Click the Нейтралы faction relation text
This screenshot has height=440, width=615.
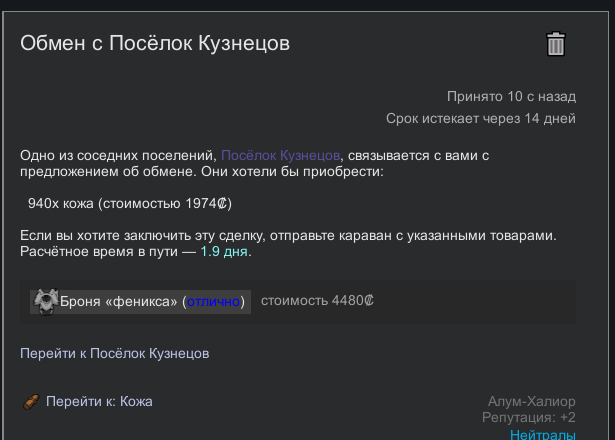(542, 435)
